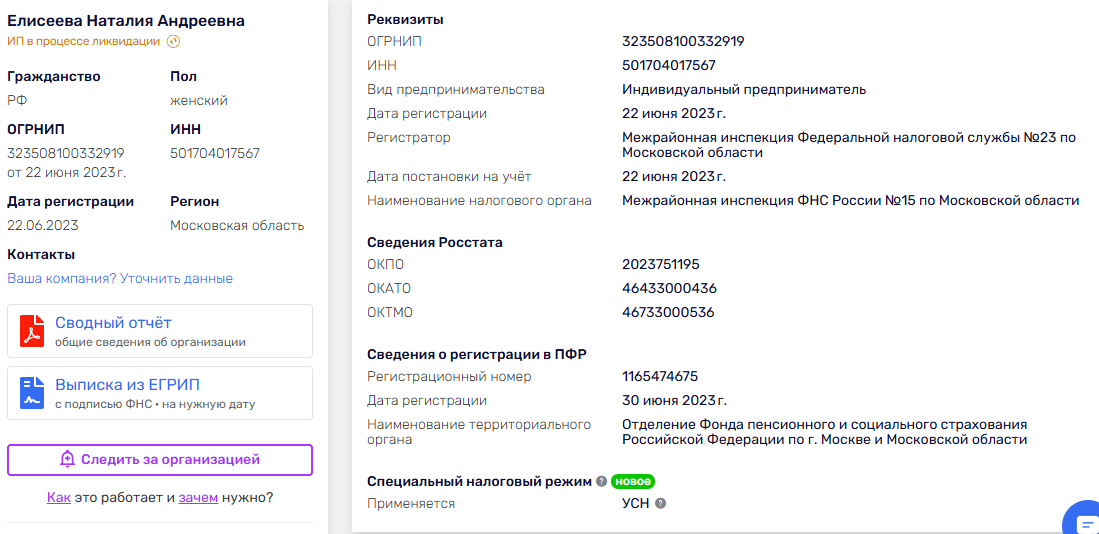Screen dimensions: 1099x534
Task: Click the ОКПО code 2023751195
Action: click(660, 264)
